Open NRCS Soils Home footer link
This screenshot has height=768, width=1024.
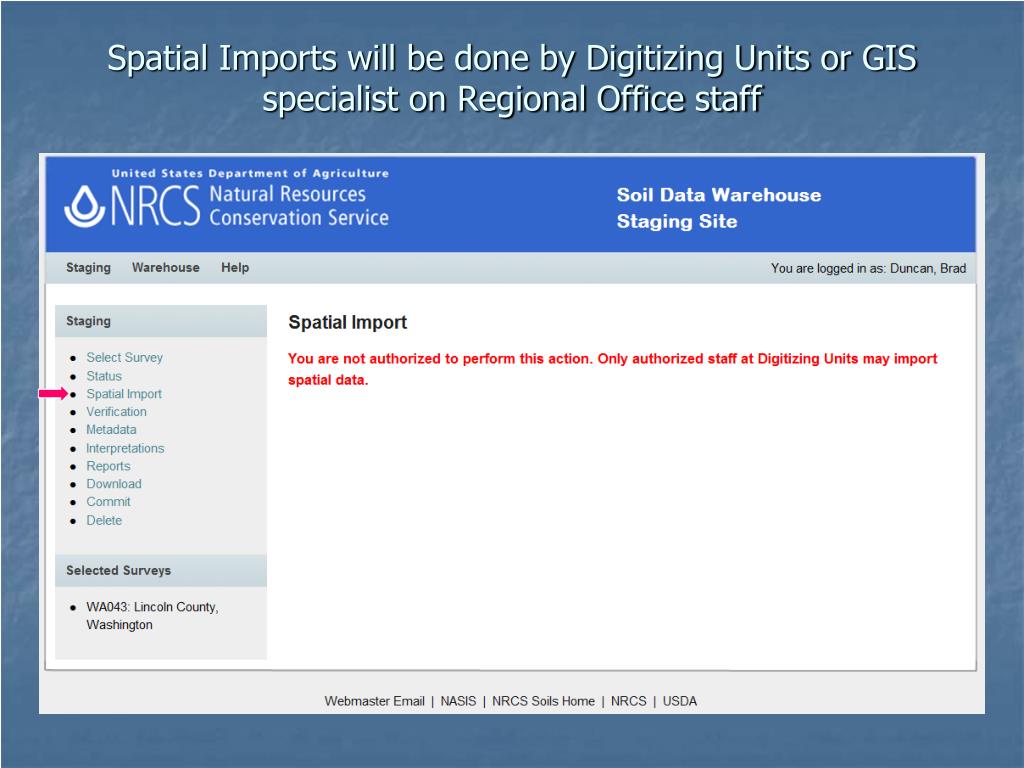coord(543,701)
